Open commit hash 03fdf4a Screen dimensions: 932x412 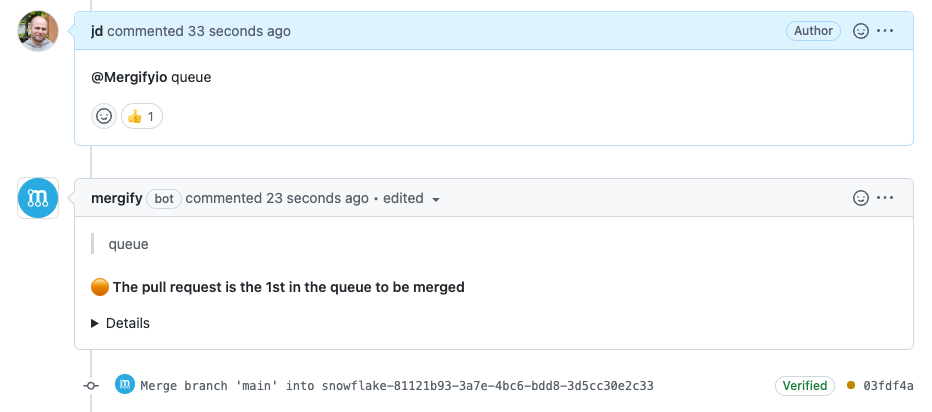tap(888, 386)
